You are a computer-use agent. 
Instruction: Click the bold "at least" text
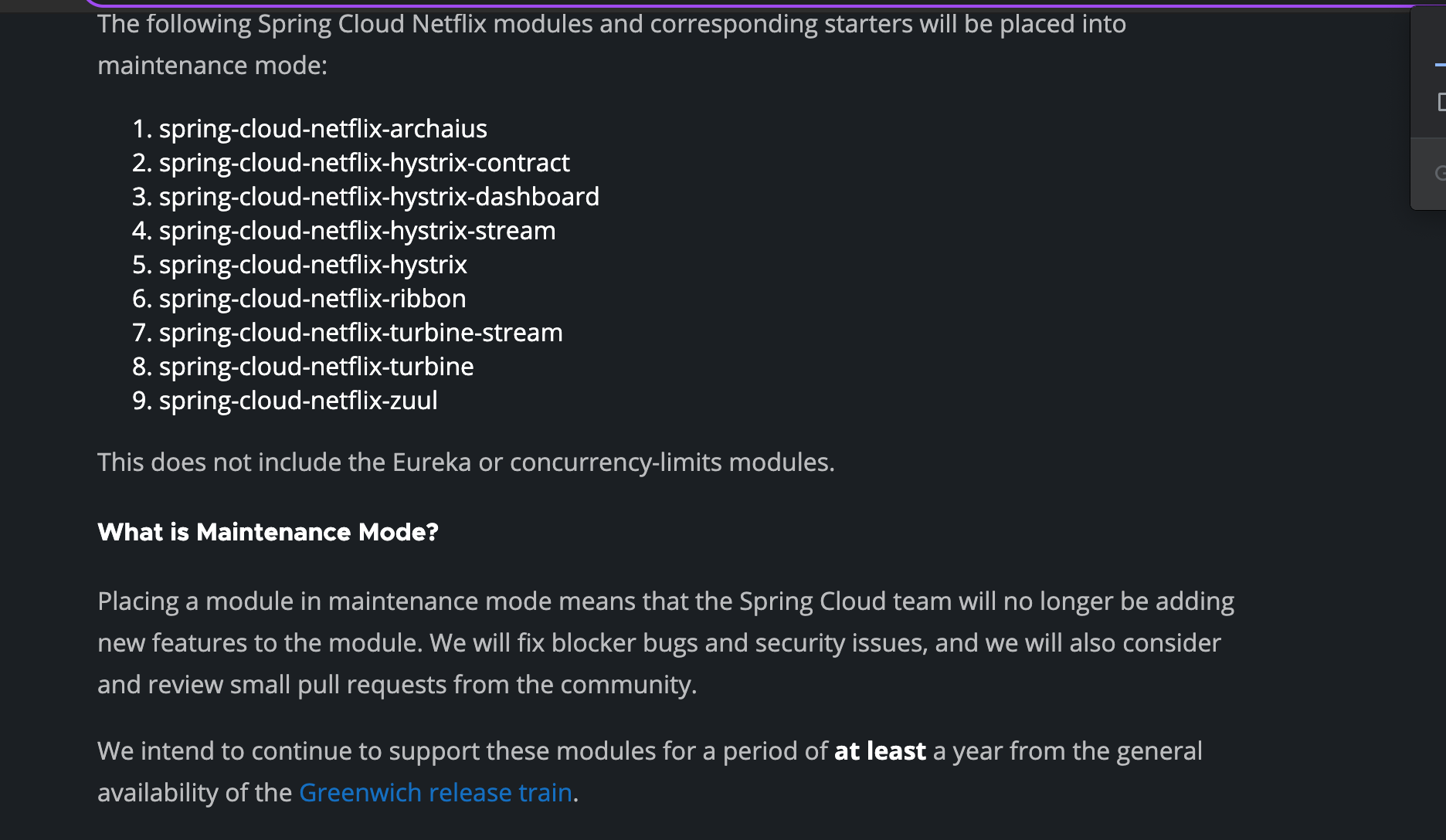coord(880,751)
